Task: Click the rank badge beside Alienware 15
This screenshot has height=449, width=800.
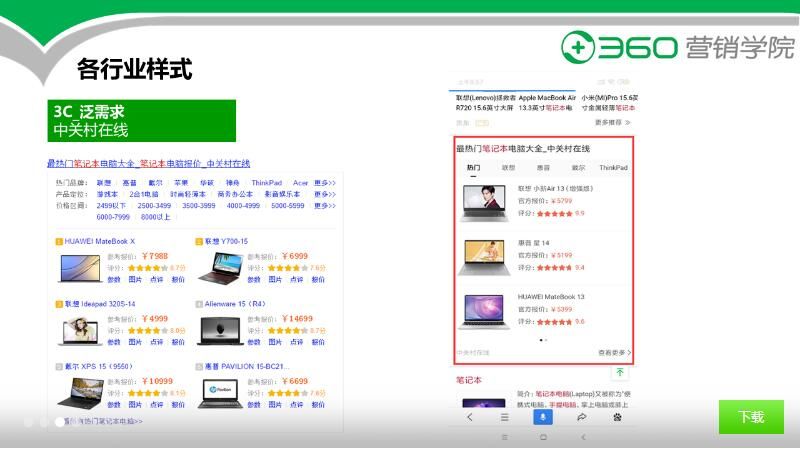Action: (199, 304)
